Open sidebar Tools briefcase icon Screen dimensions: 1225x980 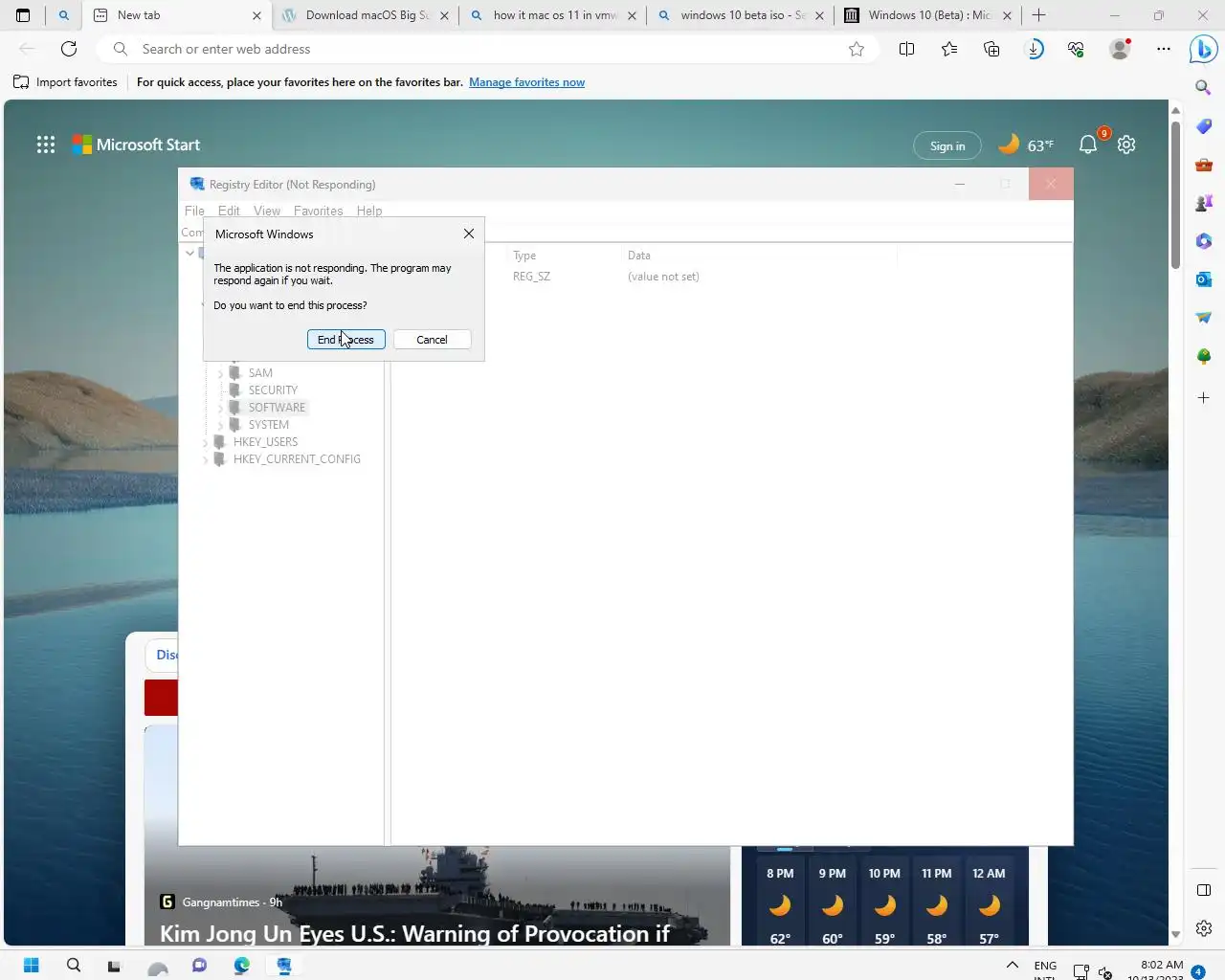point(1204,165)
